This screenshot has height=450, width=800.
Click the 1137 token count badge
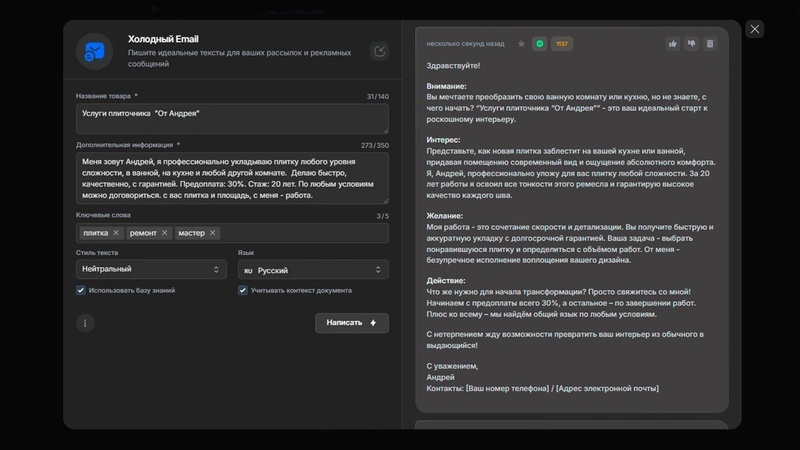561,44
